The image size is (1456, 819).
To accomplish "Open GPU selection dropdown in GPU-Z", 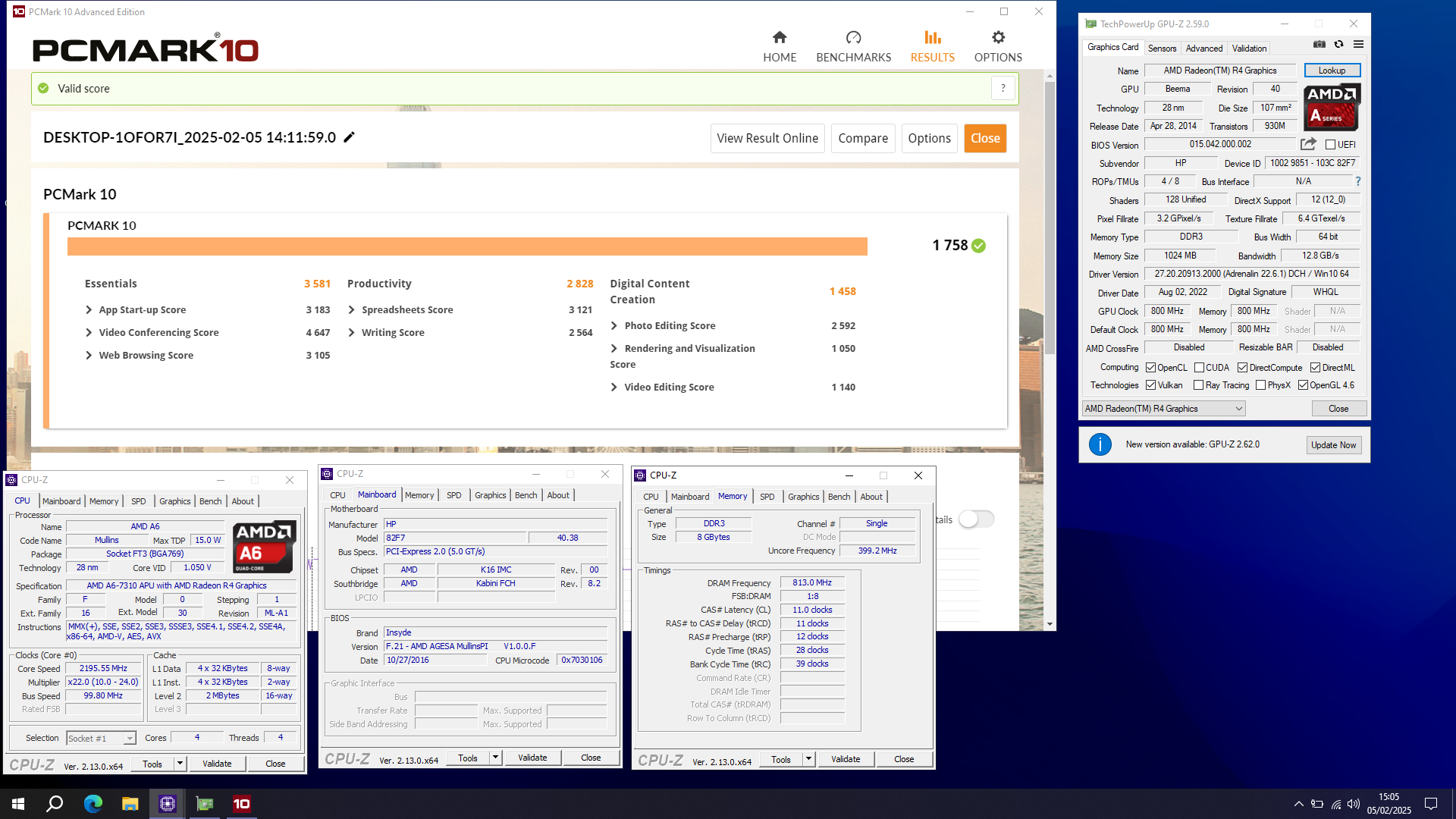I will [x=1163, y=409].
